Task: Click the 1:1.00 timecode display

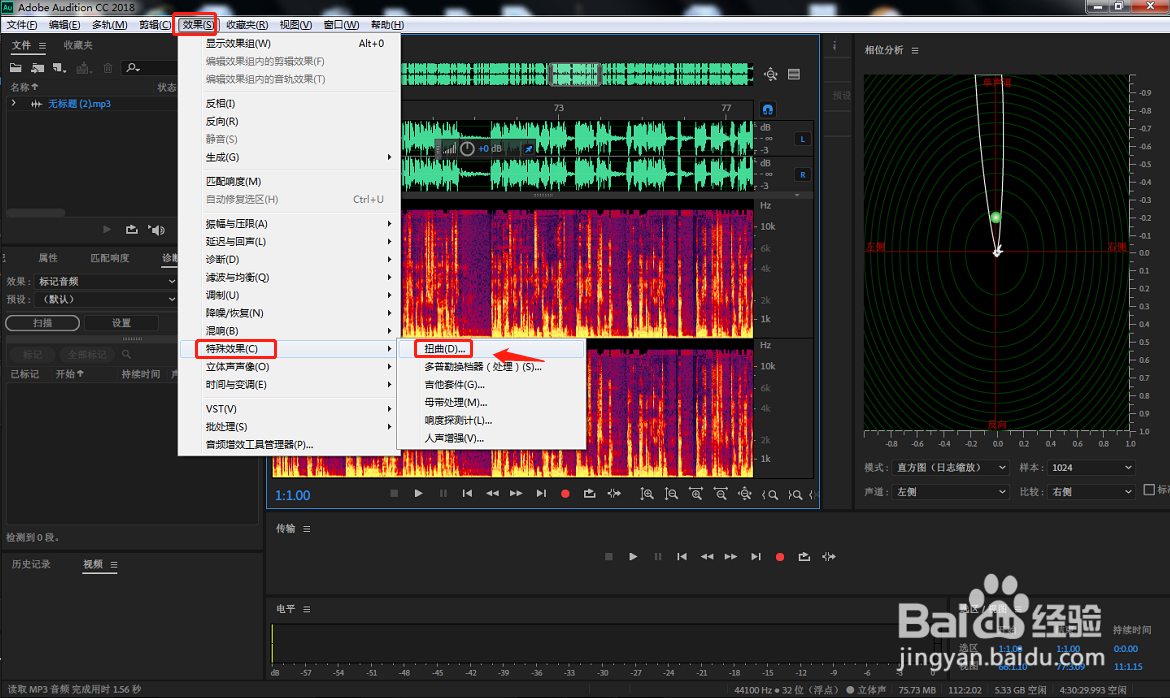Action: tap(292, 495)
